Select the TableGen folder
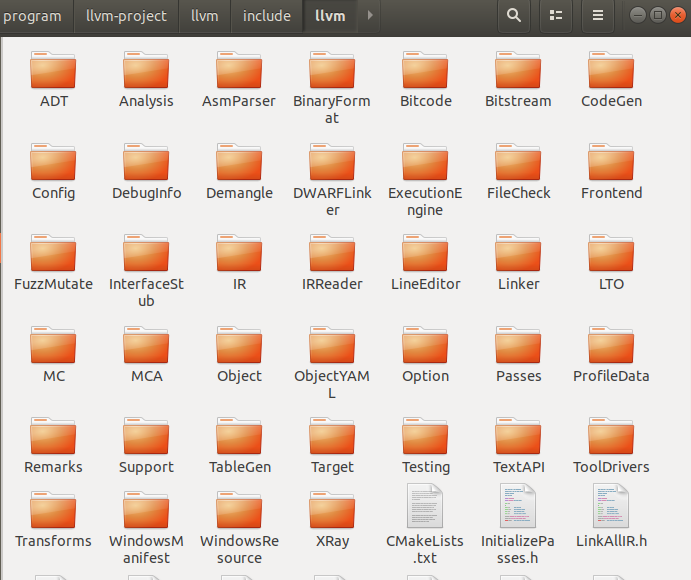The image size is (691, 580). pos(239,446)
